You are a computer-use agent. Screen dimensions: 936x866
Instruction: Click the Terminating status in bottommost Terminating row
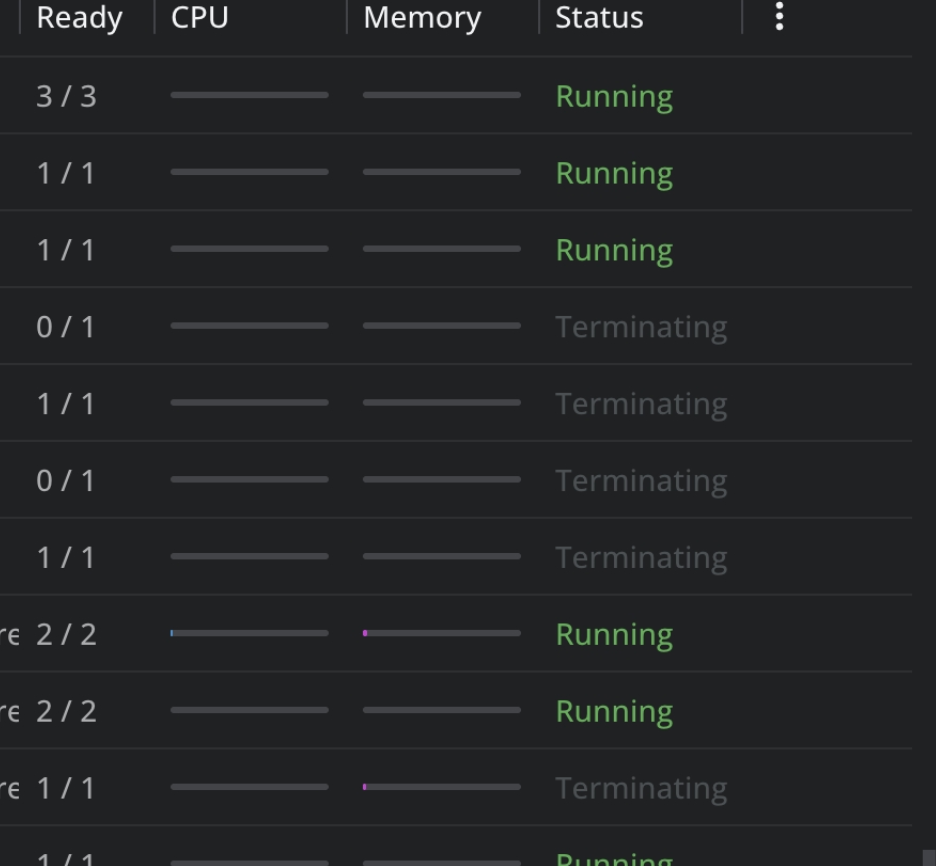pos(641,788)
